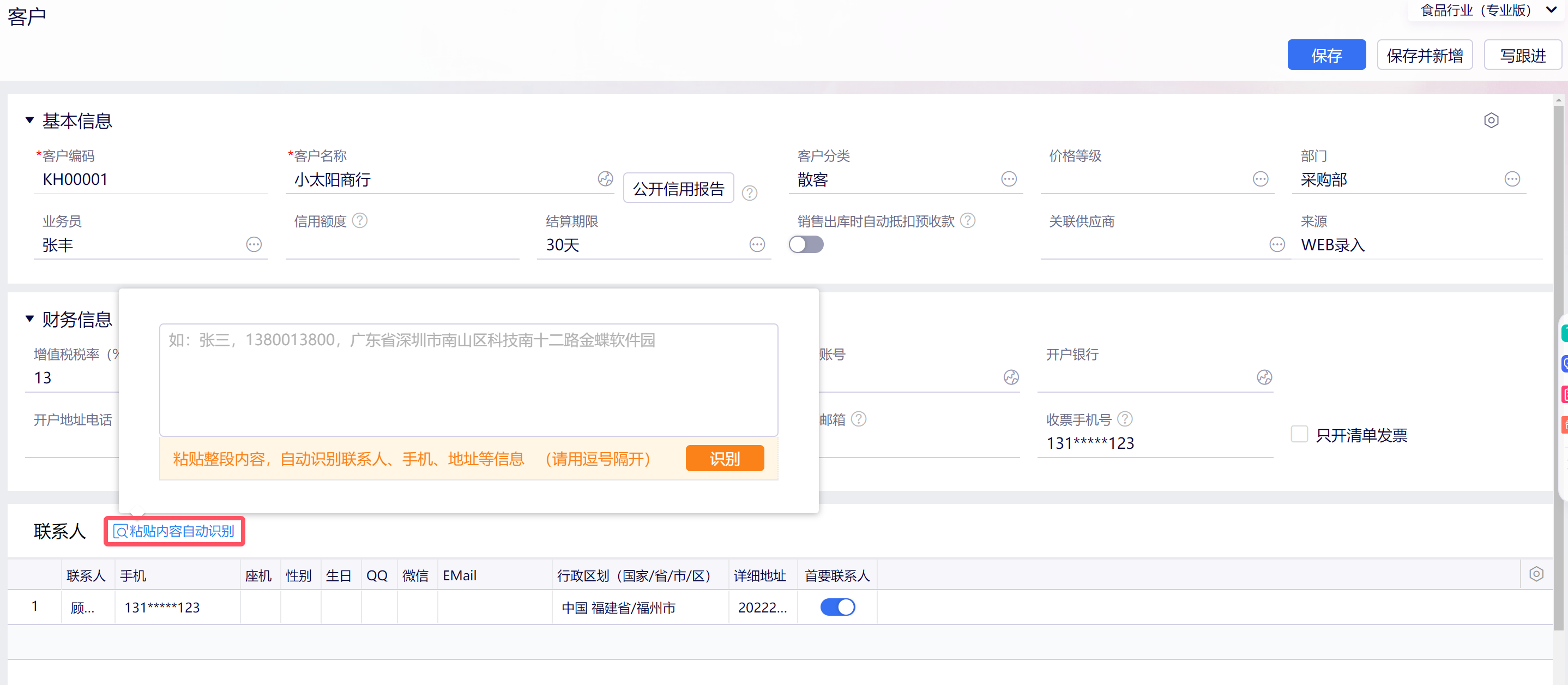This screenshot has width=1568, height=685.
Task: Click the 关联供应商 ellipsis picker icon
Action: click(1276, 244)
